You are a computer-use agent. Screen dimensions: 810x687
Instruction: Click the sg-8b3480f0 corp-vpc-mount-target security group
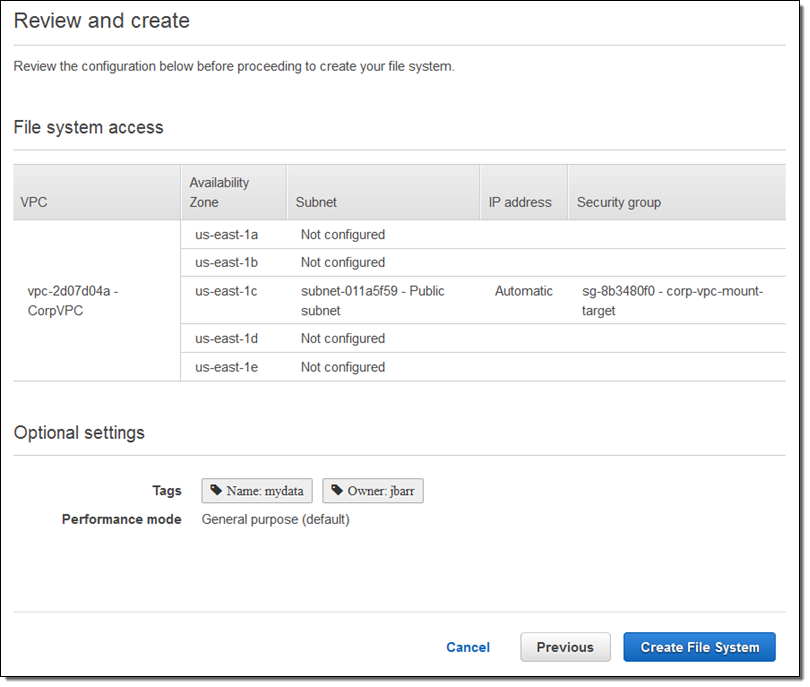pos(672,301)
